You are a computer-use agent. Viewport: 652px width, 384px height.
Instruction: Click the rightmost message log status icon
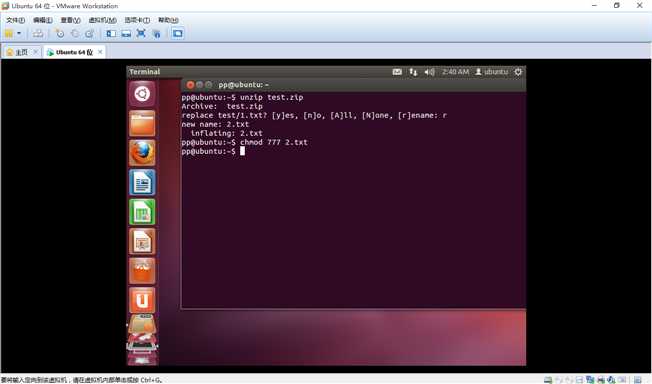638,379
